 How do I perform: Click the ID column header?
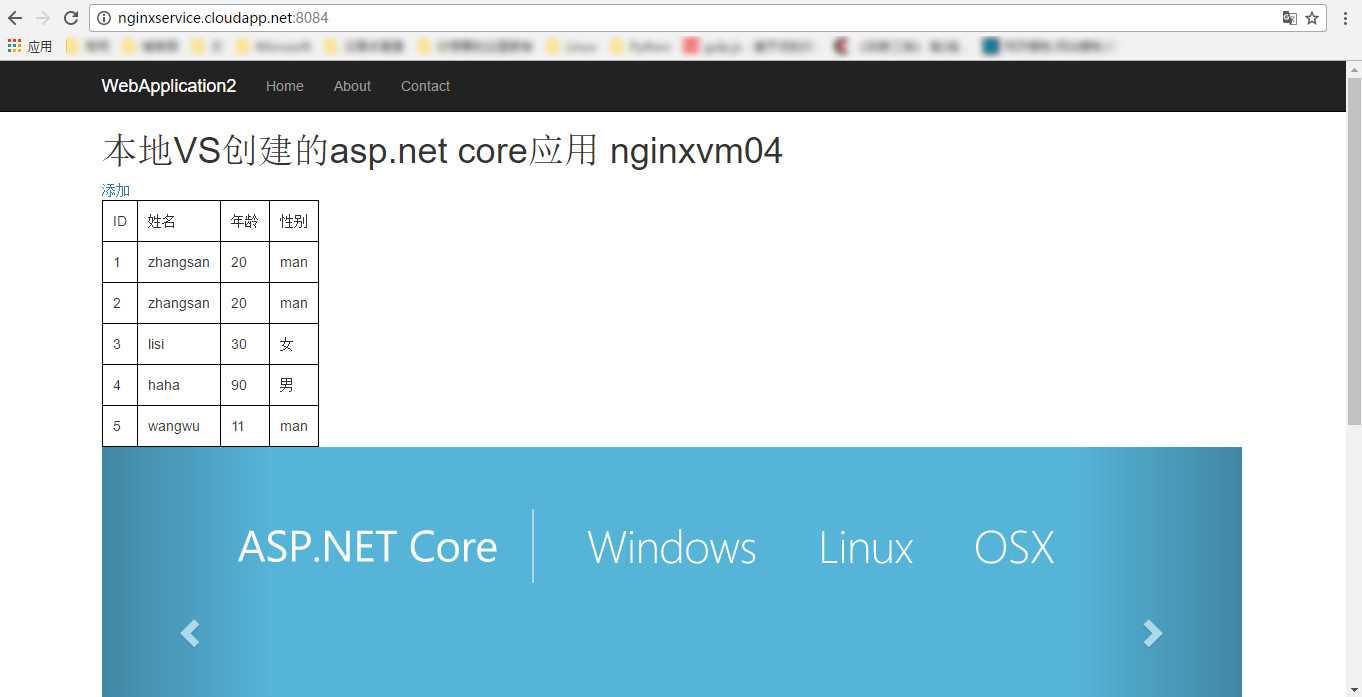click(120, 221)
